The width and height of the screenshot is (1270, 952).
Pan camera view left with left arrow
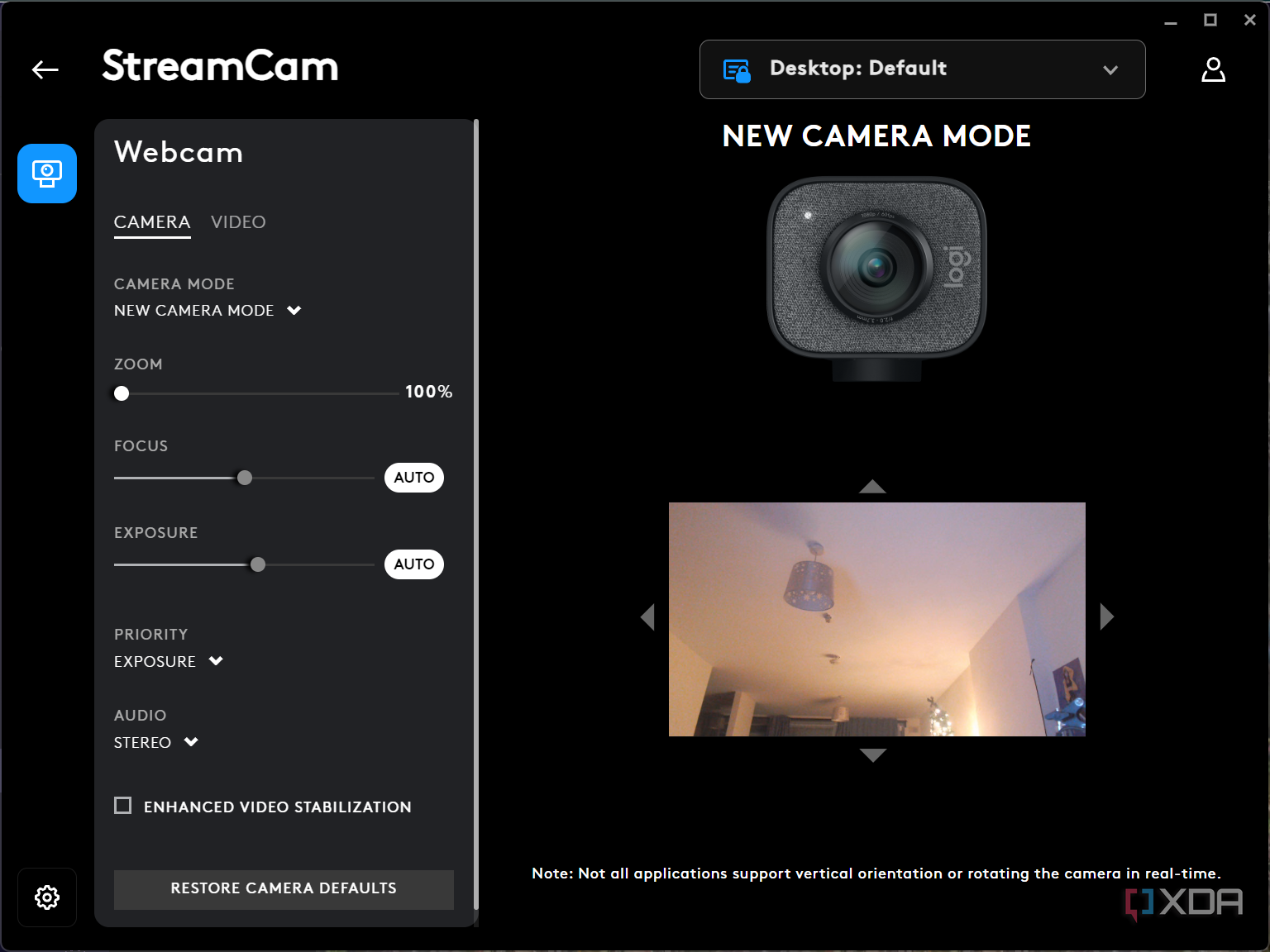647,616
